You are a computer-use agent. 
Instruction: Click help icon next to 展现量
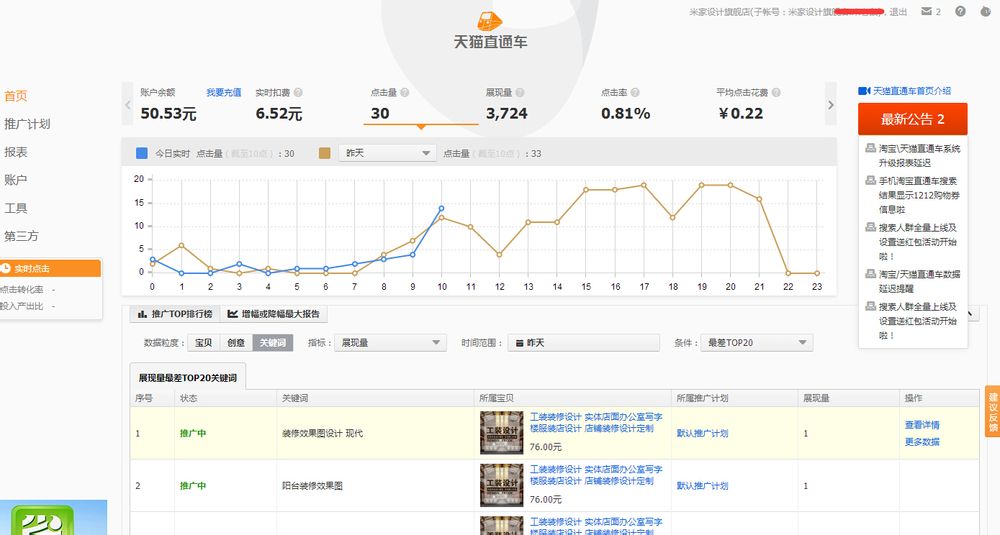tap(520, 92)
